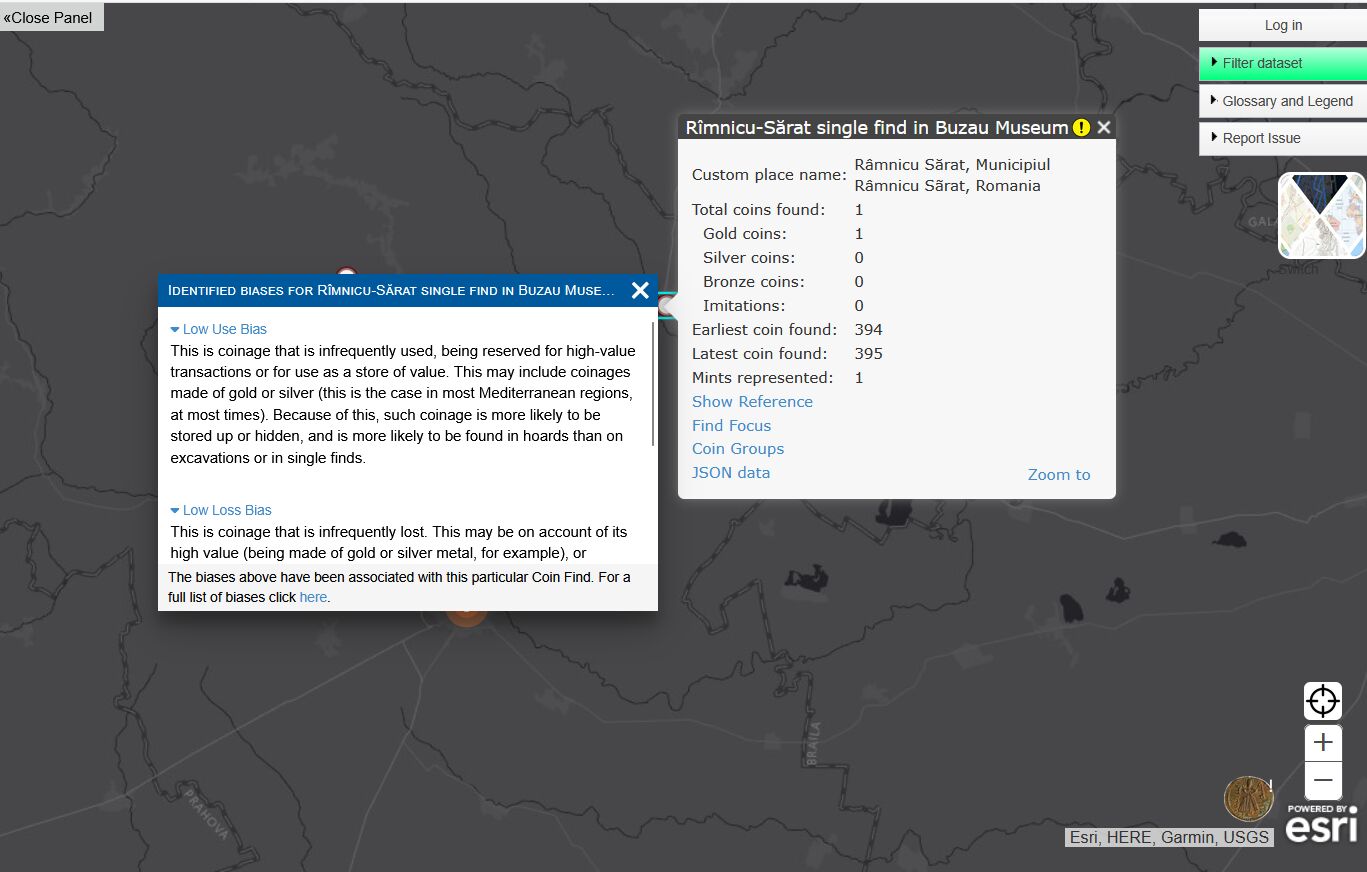The image size is (1367, 872).
Task: Click the biases dialog scrollbar
Action: [654, 385]
